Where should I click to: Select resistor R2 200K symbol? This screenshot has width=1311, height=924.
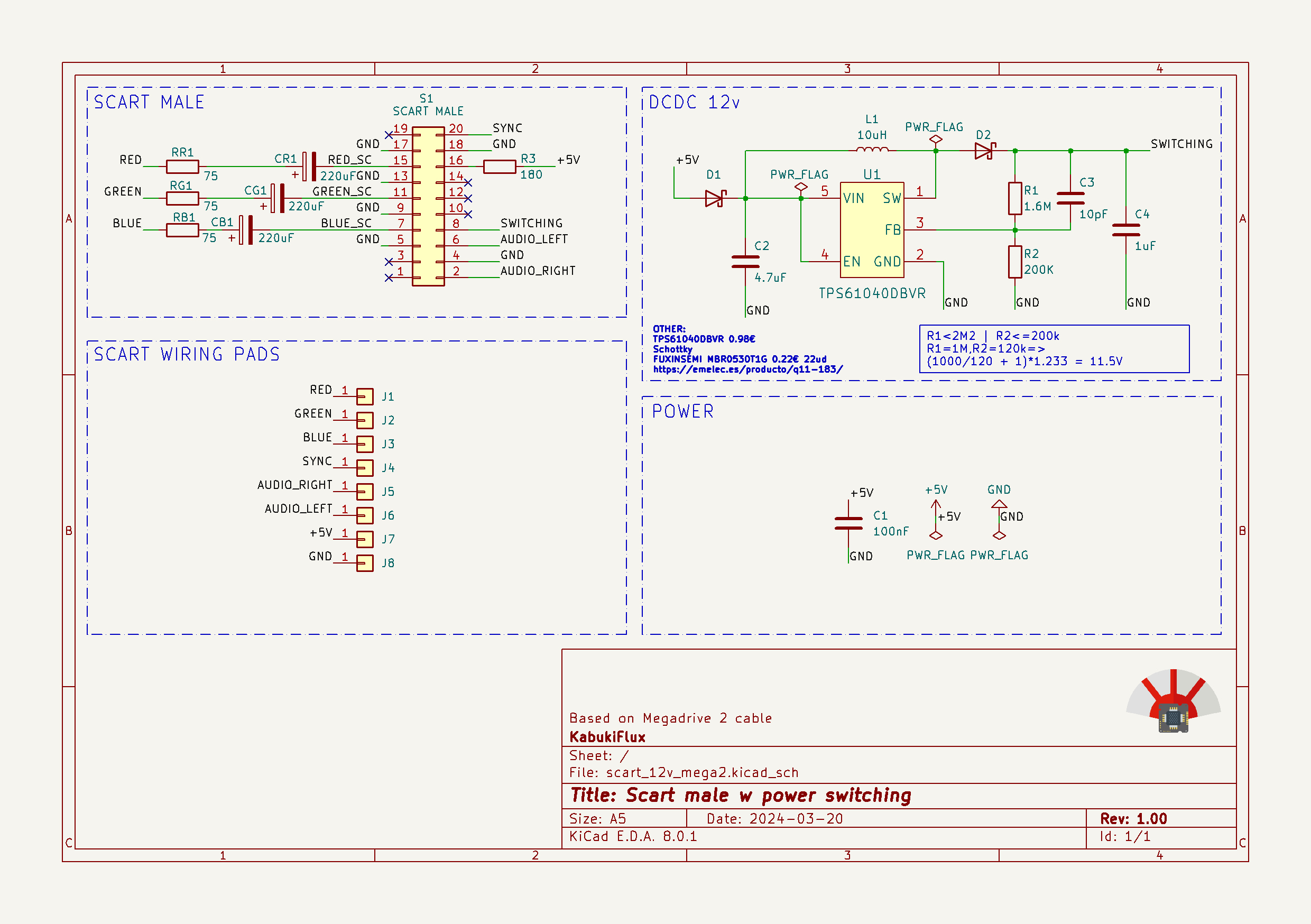point(1014,262)
